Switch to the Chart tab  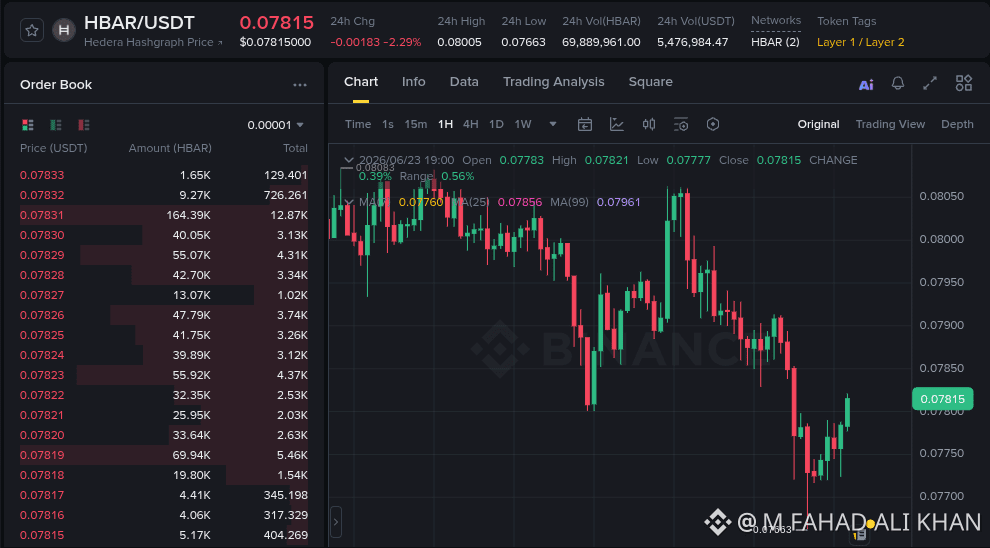(x=361, y=82)
